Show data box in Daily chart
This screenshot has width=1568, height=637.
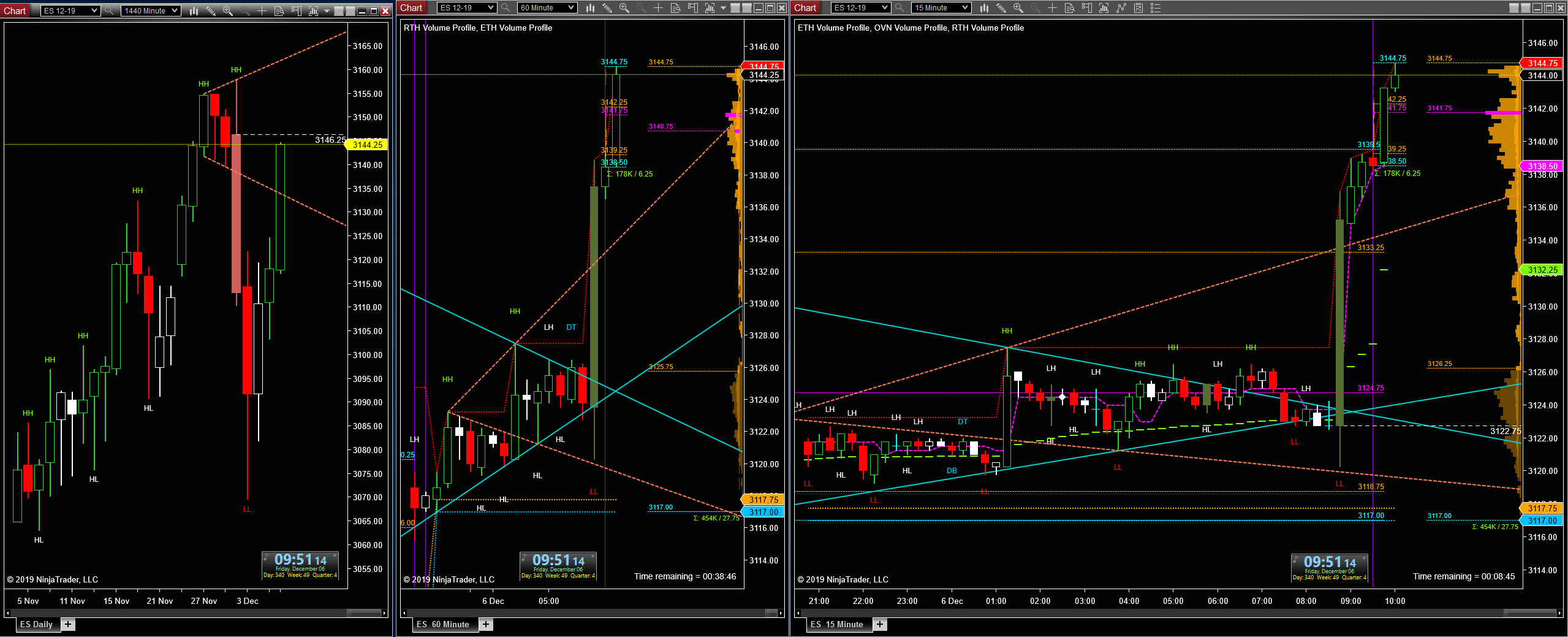279,11
